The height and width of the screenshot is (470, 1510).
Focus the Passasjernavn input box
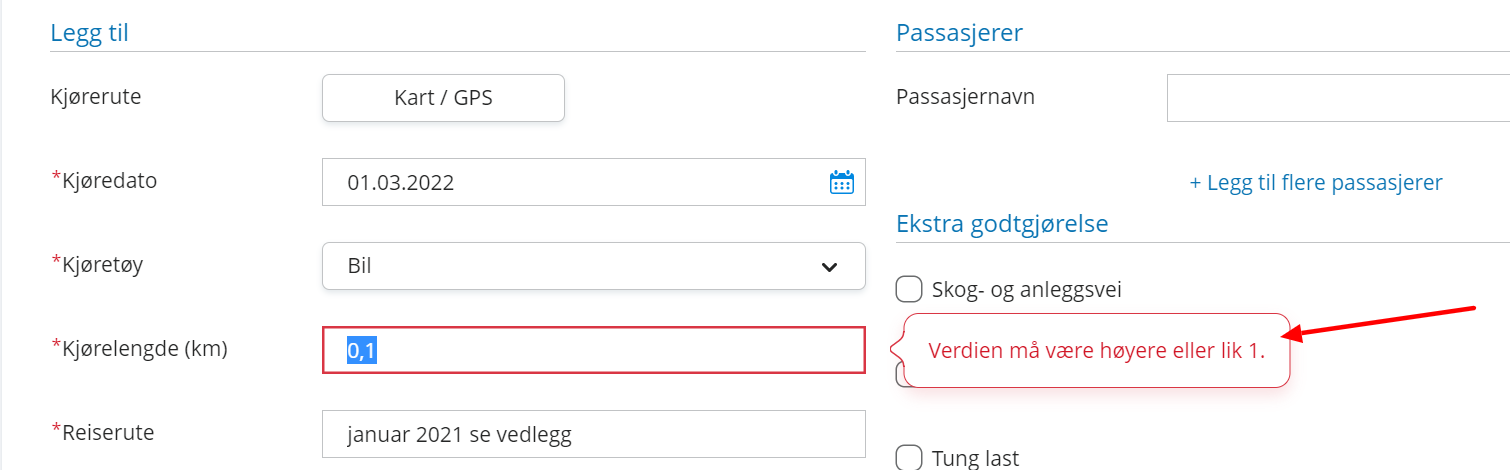1338,98
